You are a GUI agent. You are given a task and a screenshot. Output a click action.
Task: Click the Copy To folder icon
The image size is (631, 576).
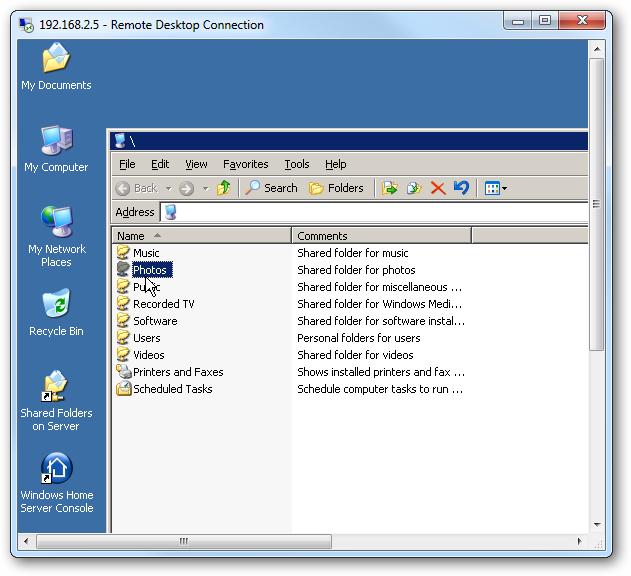414,188
